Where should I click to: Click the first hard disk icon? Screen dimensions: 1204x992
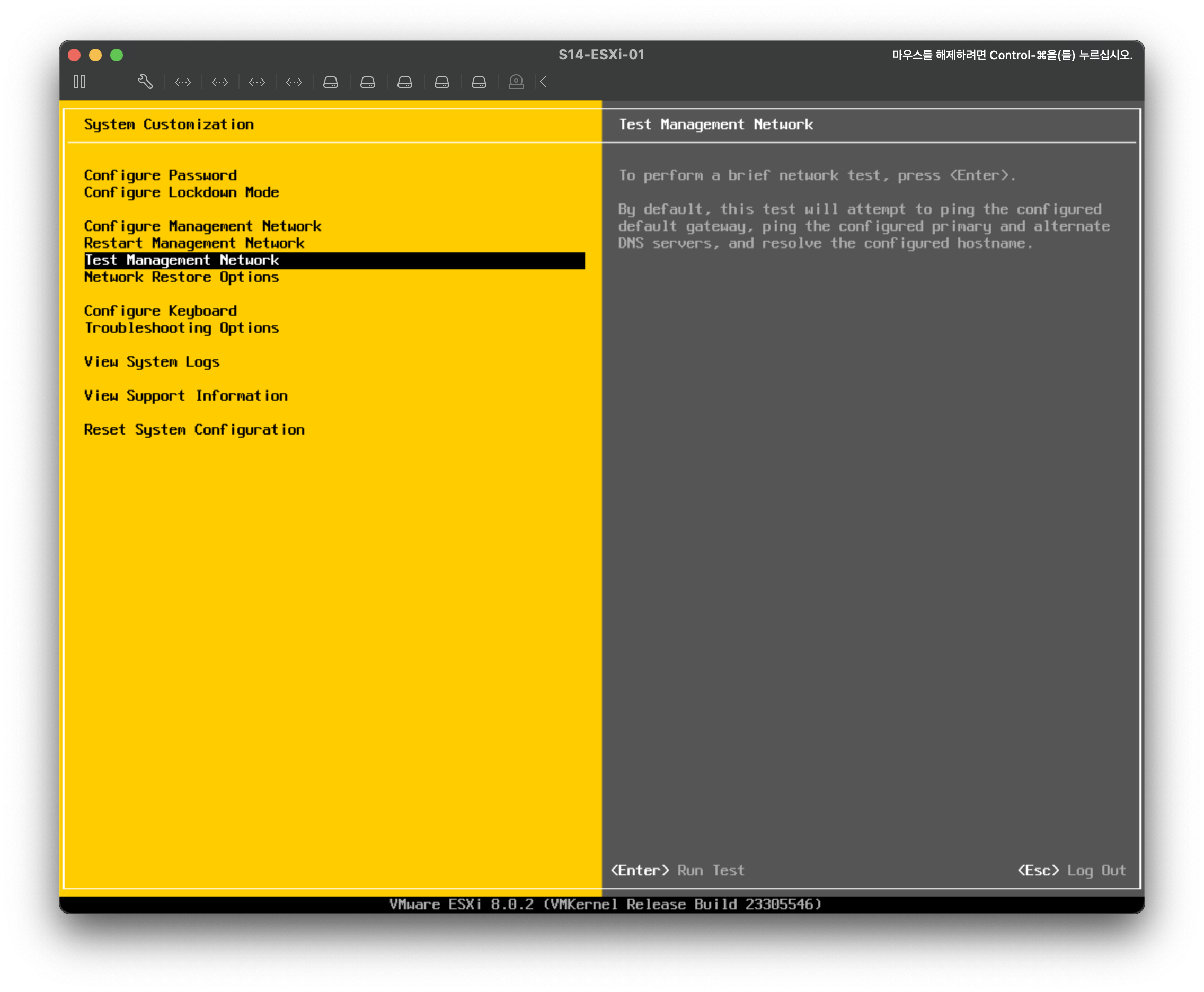point(331,82)
